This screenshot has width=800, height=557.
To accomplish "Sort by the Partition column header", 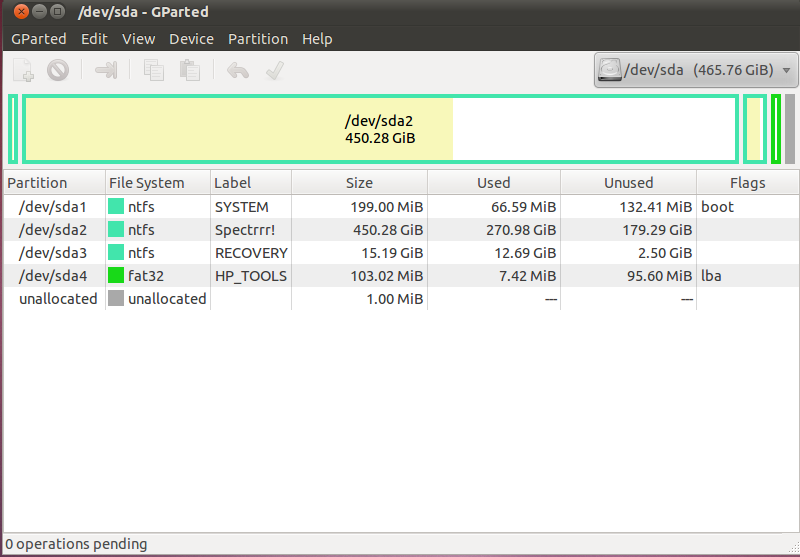I will pos(55,183).
